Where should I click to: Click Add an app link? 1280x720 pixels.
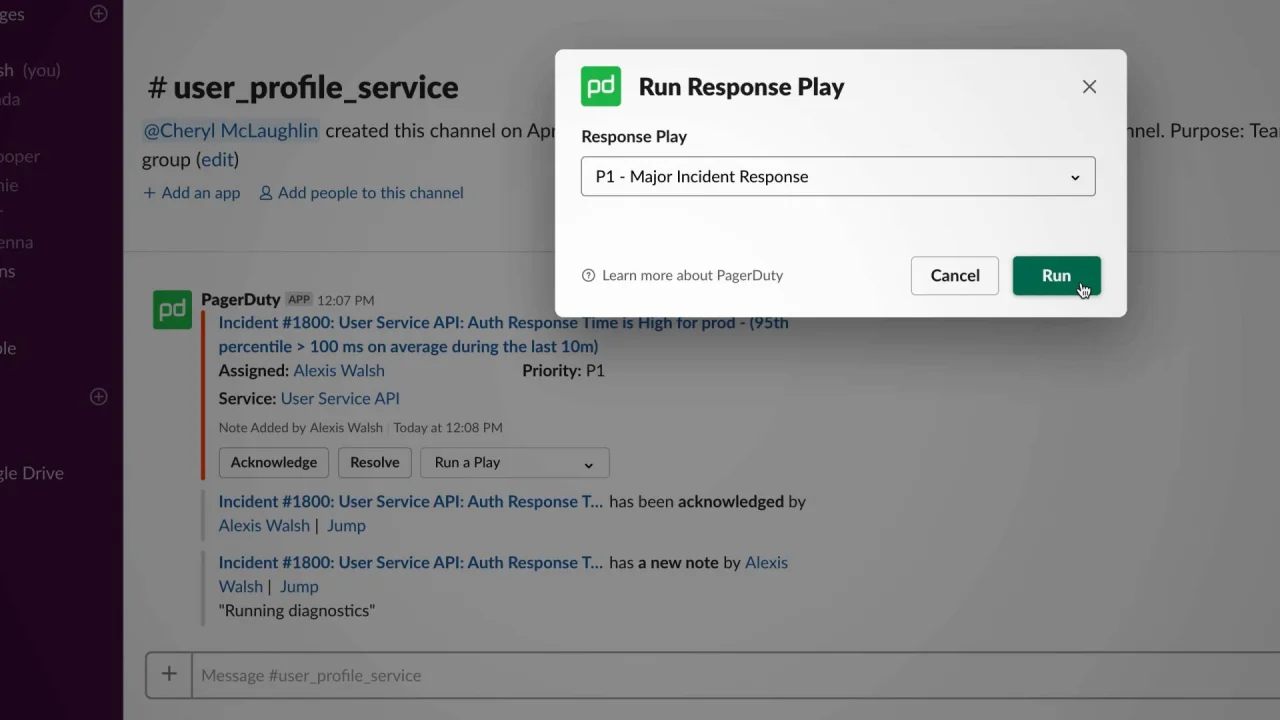192,192
